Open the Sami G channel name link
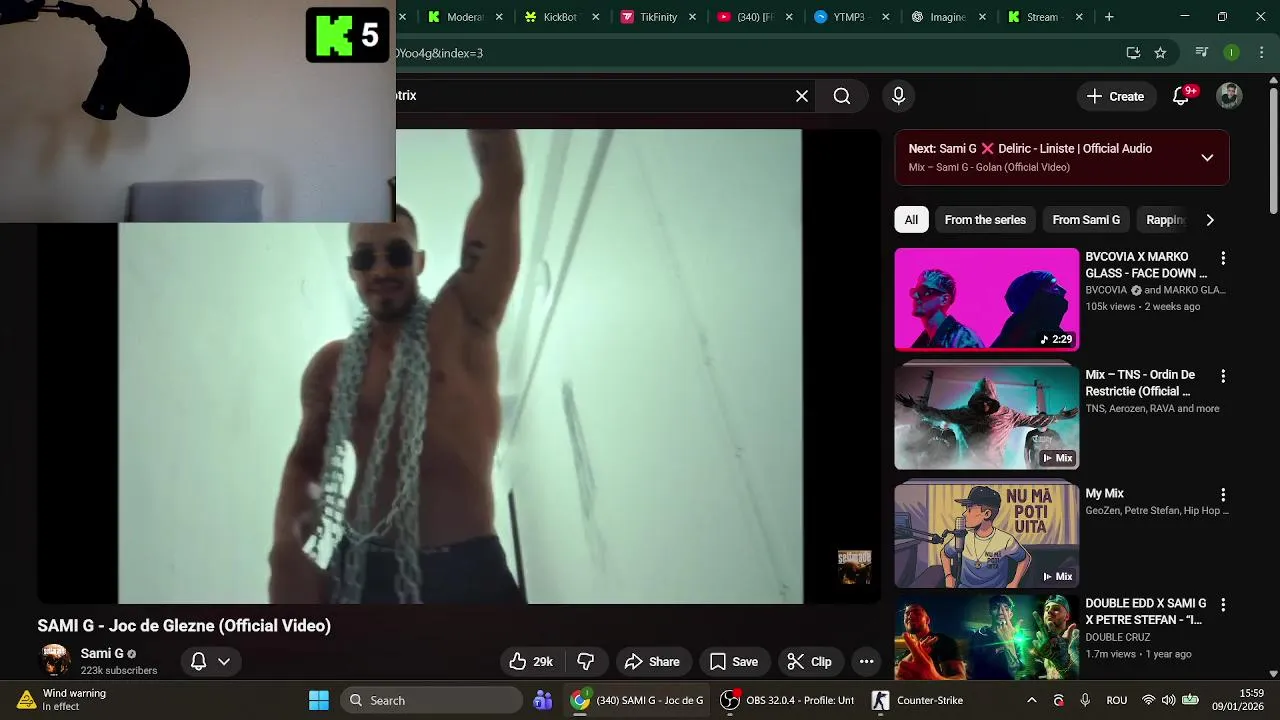 pos(102,653)
